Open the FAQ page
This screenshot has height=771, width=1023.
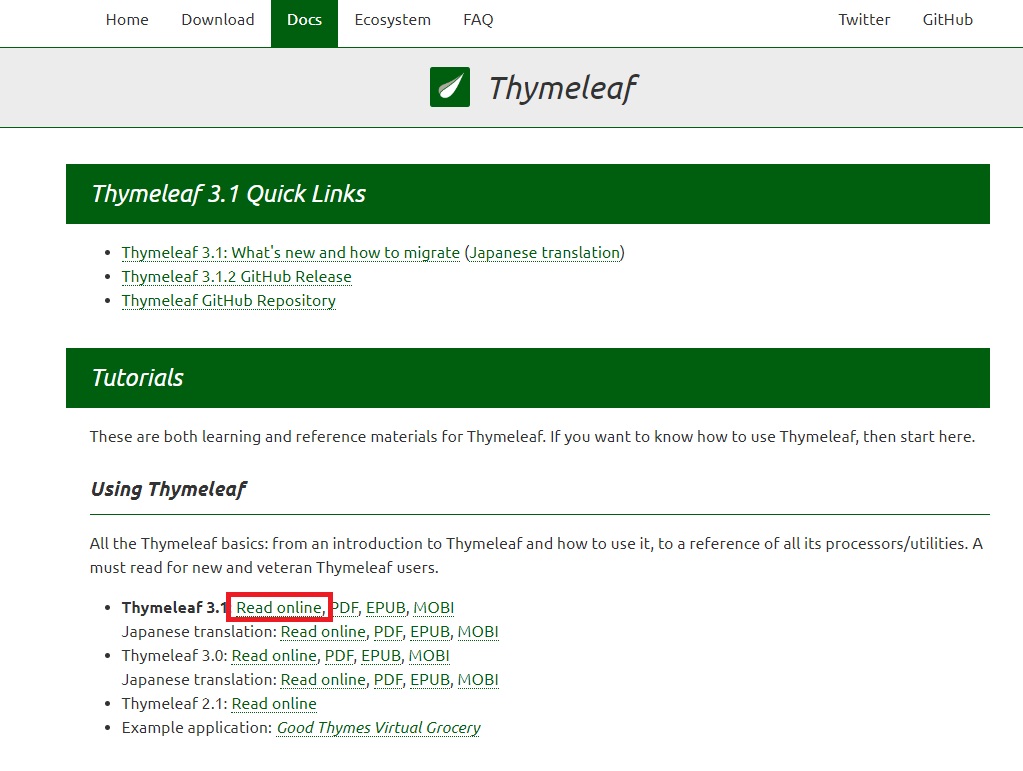478,20
